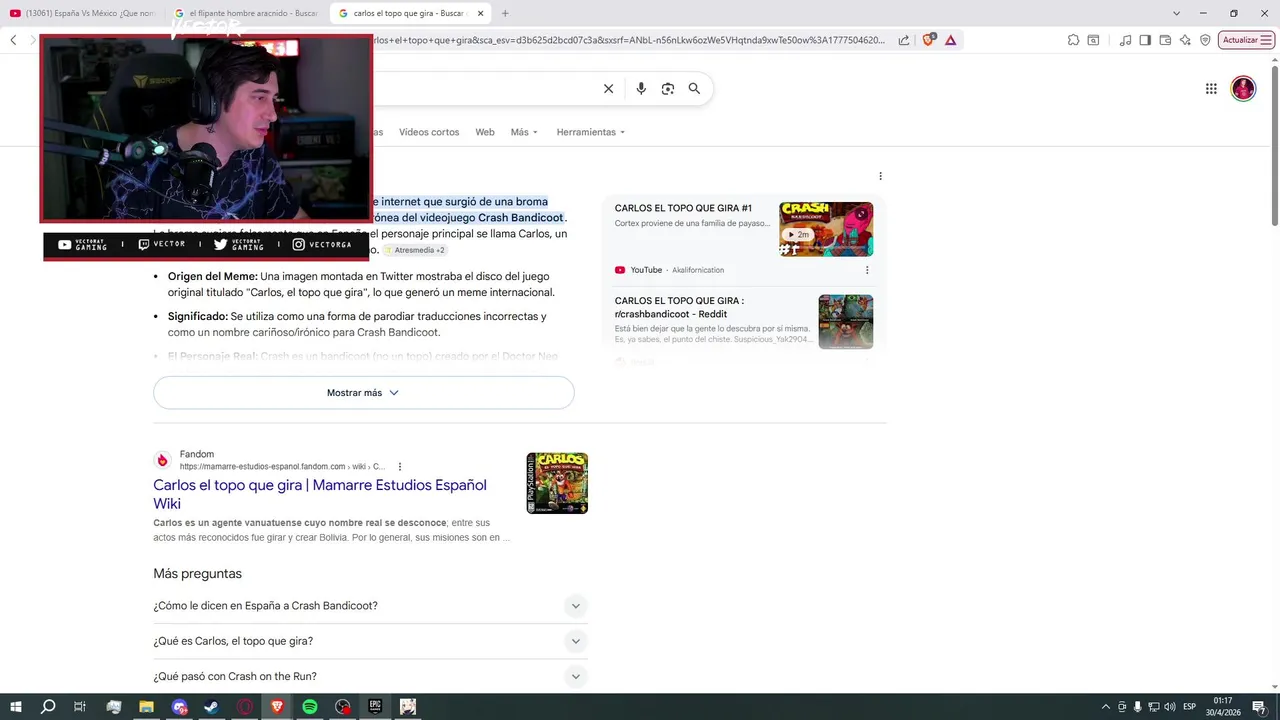Open the Mamarre Estudios Español Wiki result

(320, 494)
